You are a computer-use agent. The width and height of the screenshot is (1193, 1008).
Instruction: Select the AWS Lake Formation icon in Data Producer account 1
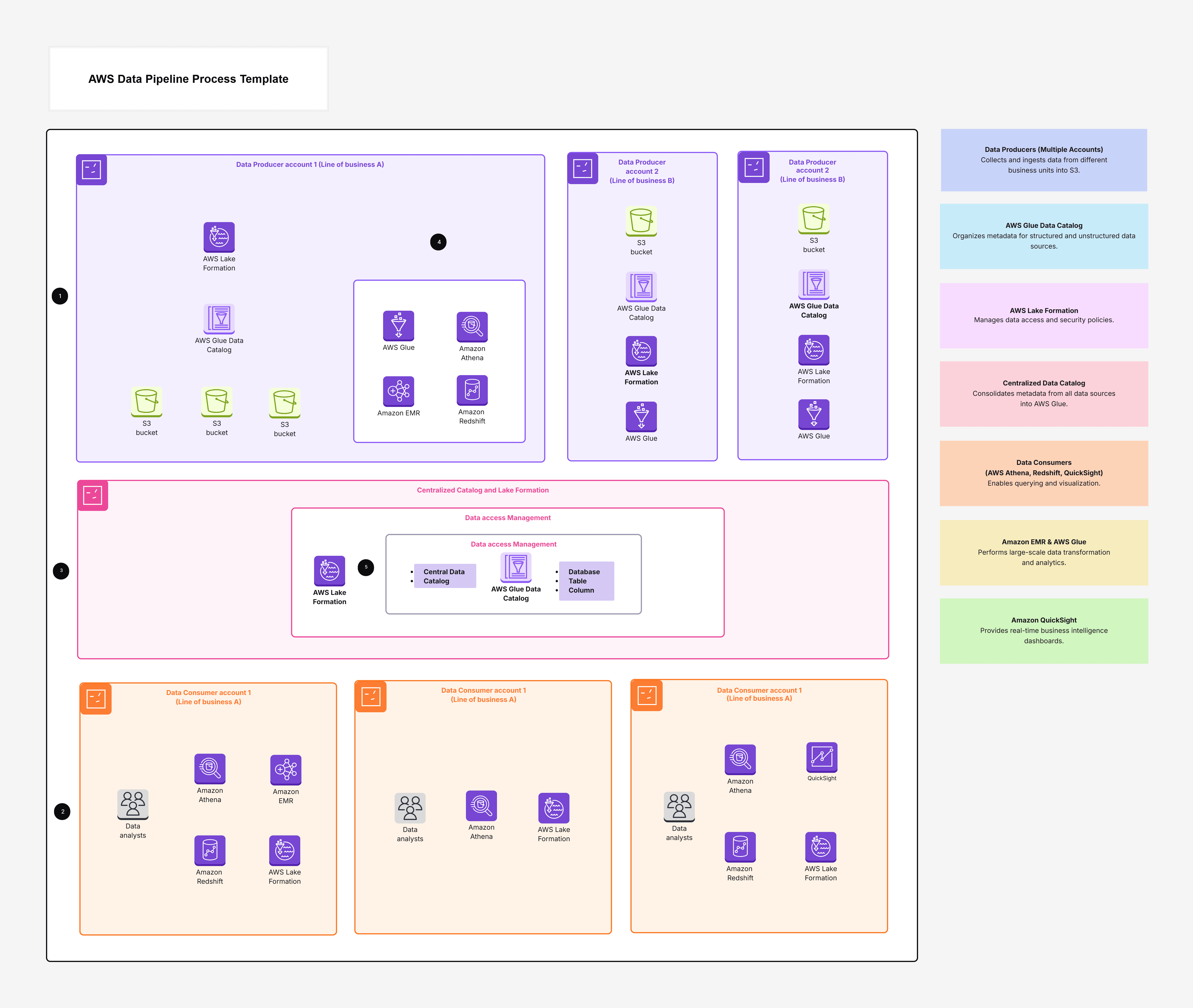pos(219,237)
